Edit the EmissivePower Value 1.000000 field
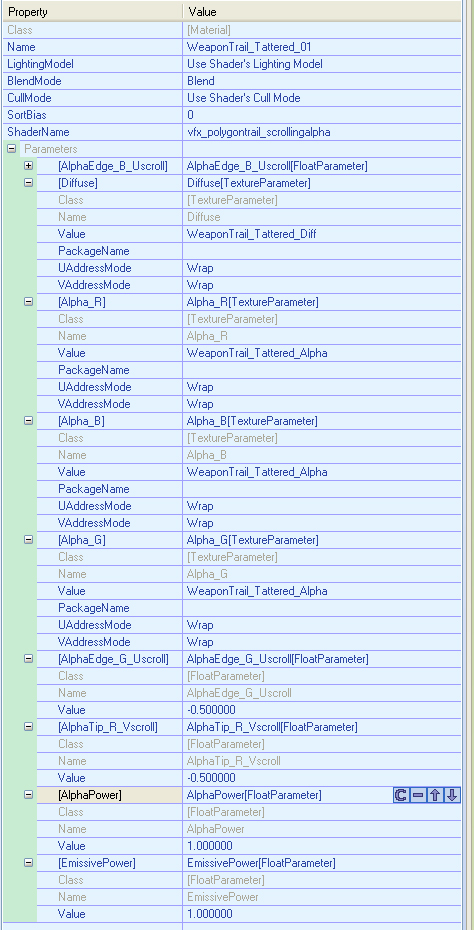 point(322,913)
